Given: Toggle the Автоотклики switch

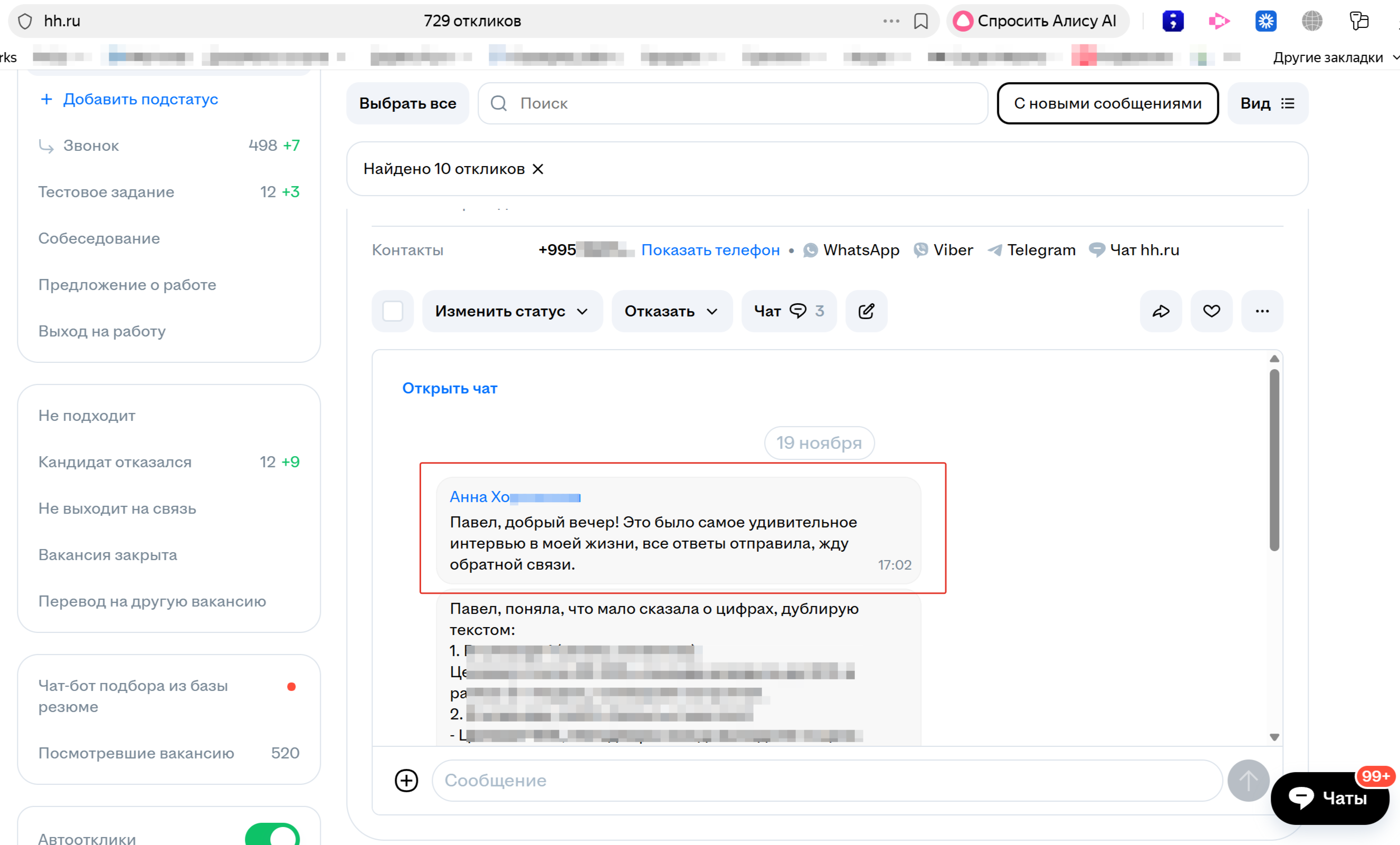Looking at the screenshot, I should 272,836.
